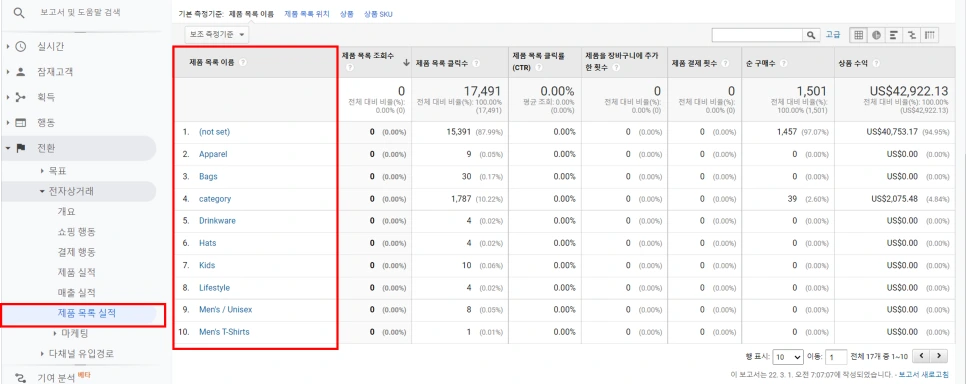Click help icon next to 제품 결제 횟수
The height and width of the screenshot is (384, 966).
pyautogui.click(x=725, y=63)
